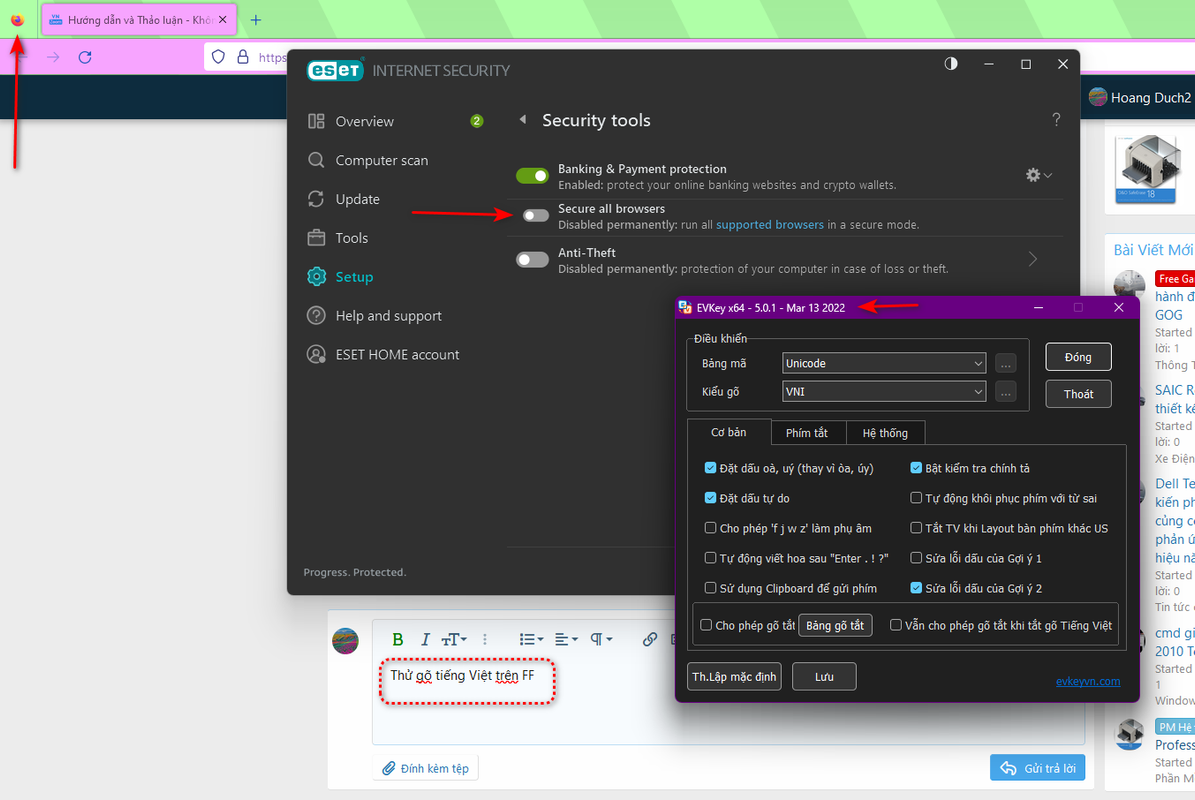Open the text alignment dropdown in editor
The width and height of the screenshot is (1195, 800).
point(566,639)
